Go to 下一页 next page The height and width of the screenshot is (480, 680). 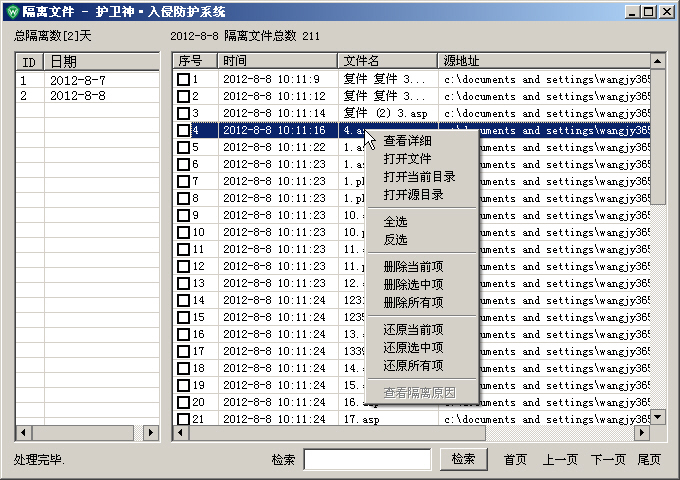(x=608, y=460)
